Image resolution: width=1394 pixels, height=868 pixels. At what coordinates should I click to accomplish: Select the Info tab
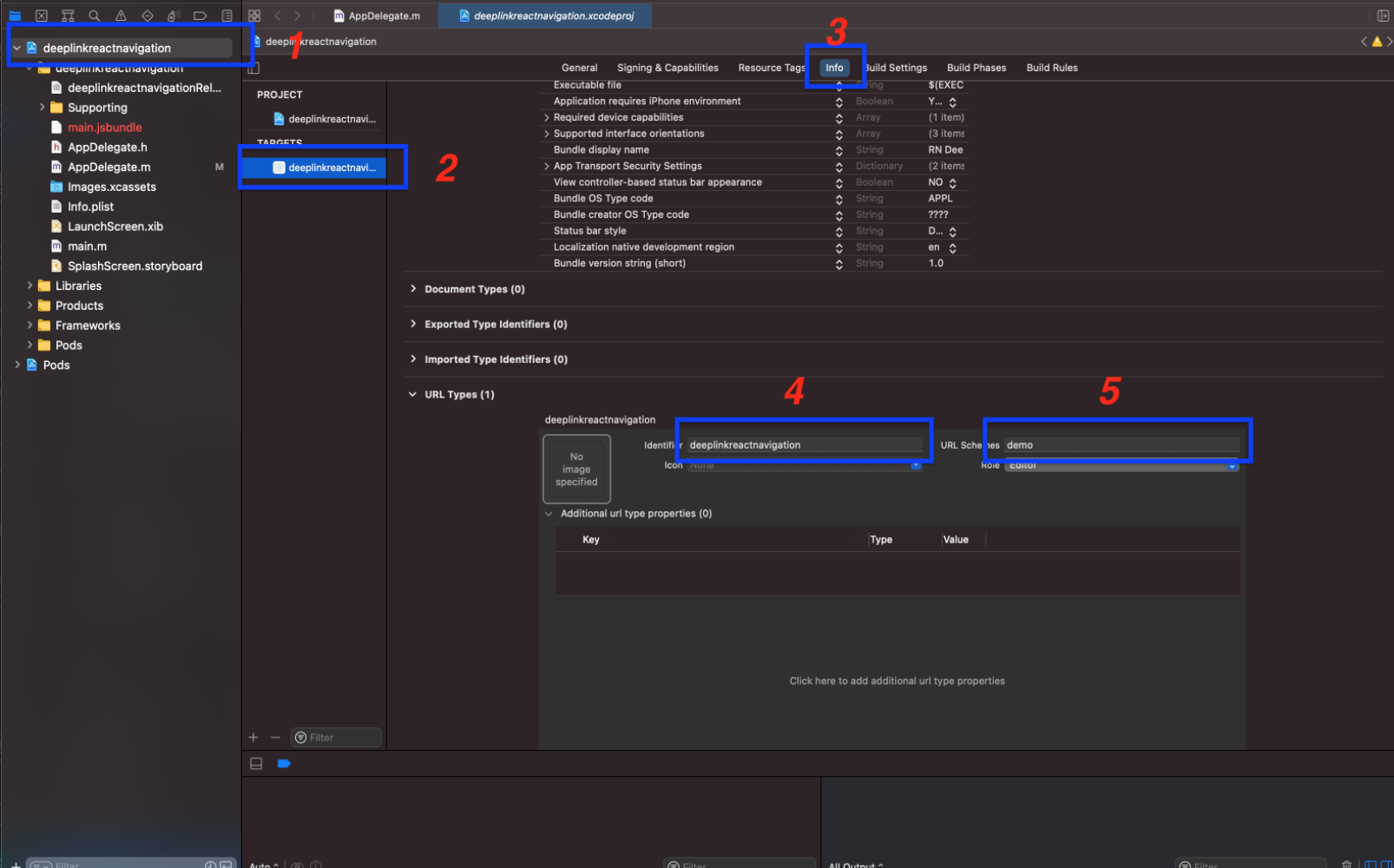pyautogui.click(x=834, y=68)
